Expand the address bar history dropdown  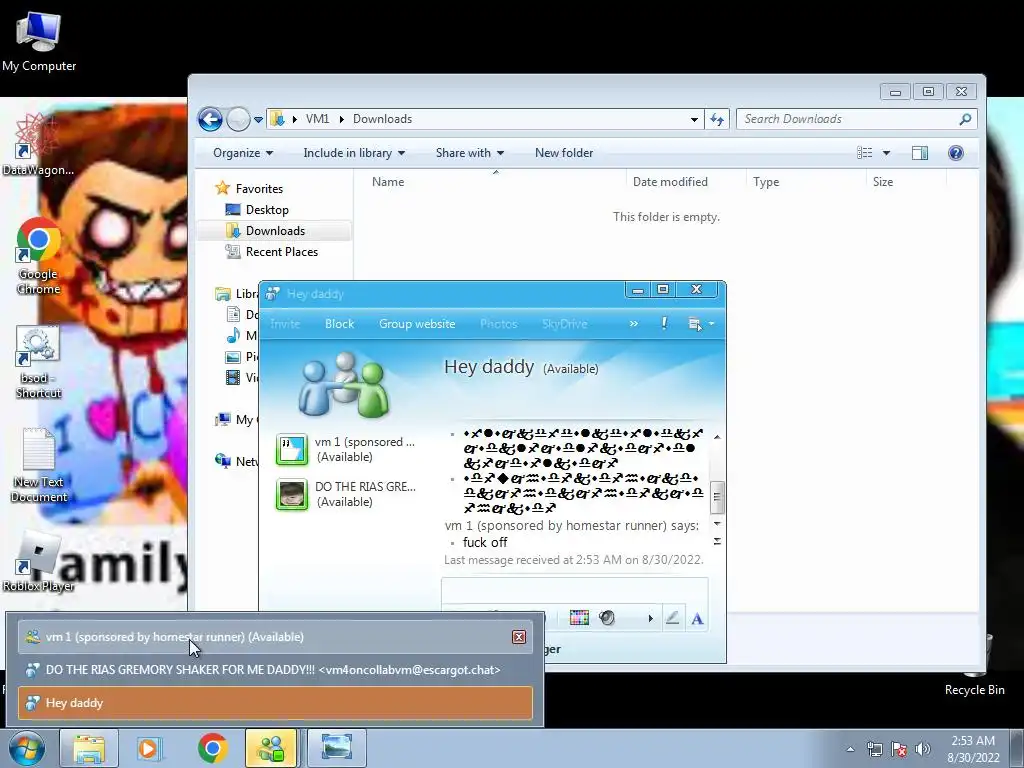point(694,120)
